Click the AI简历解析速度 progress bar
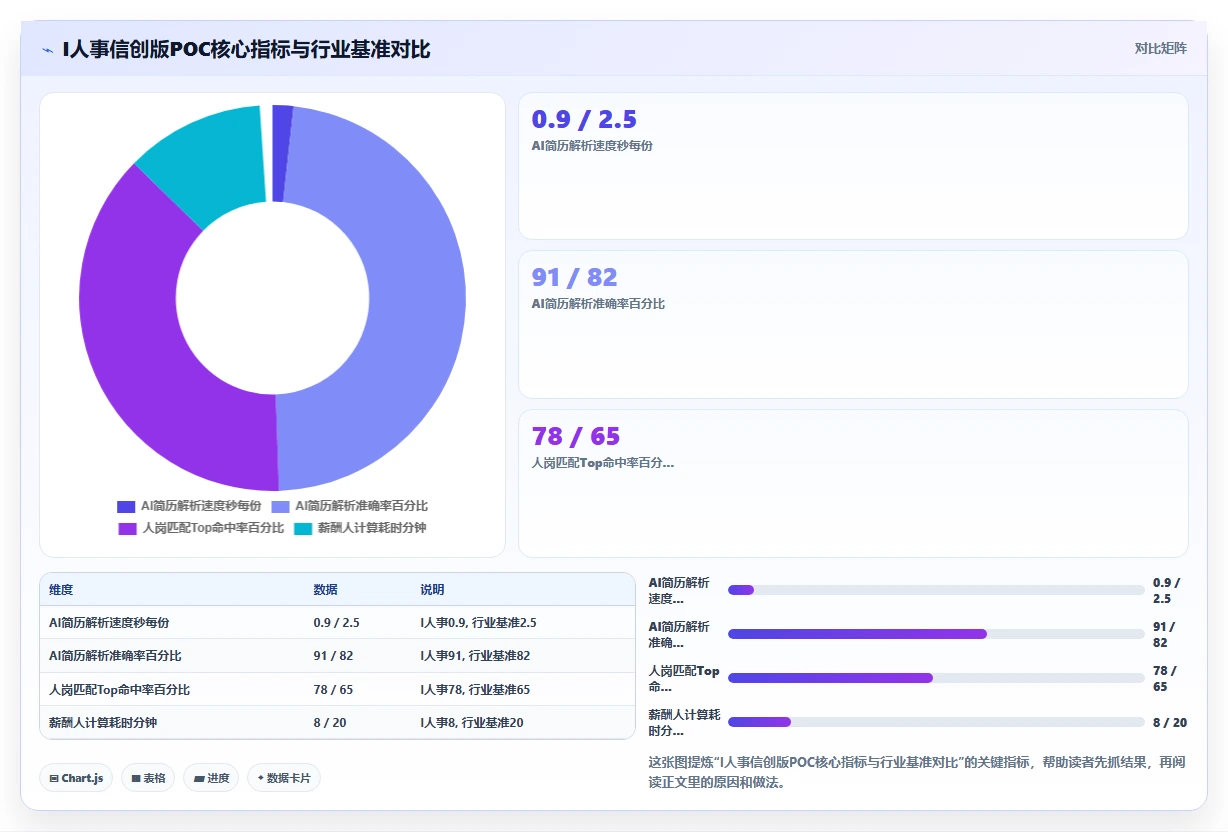 pos(936,590)
